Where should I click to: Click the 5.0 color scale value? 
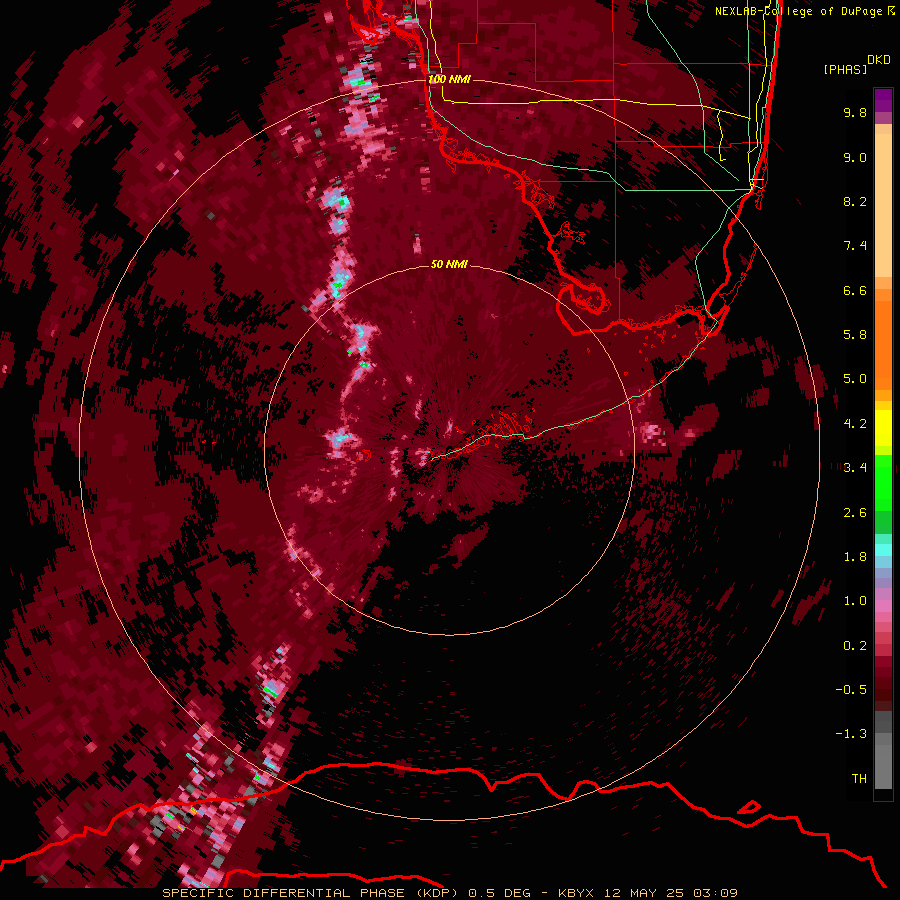[x=855, y=379]
